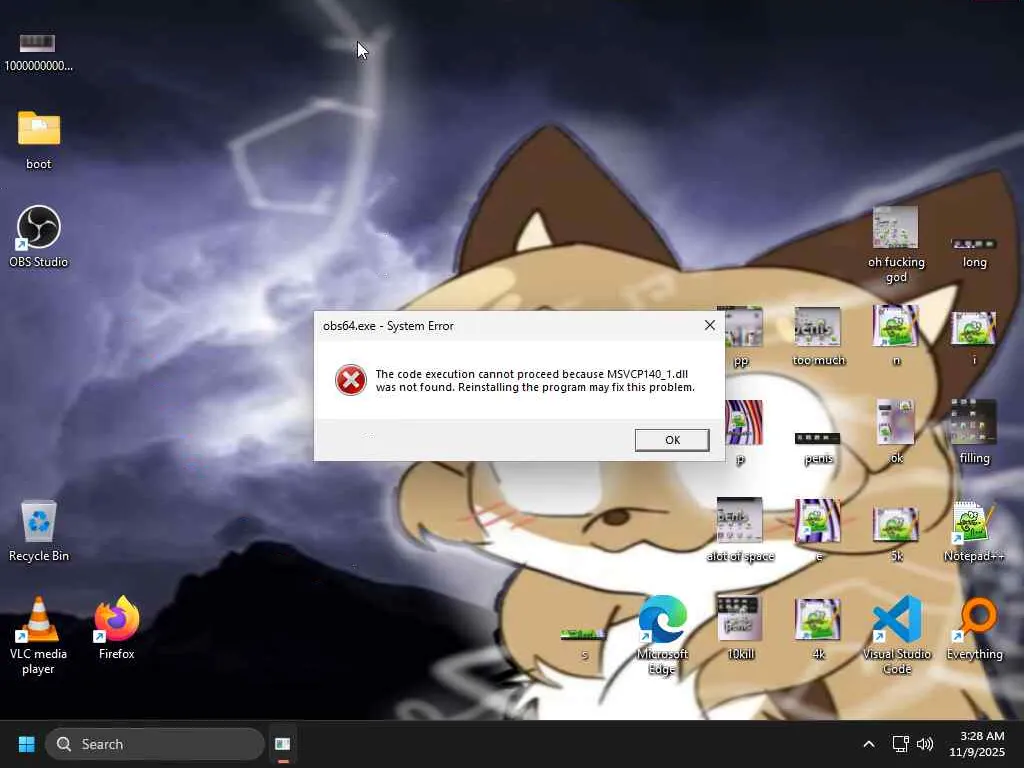Expand the hidden system tray icons

point(869,744)
